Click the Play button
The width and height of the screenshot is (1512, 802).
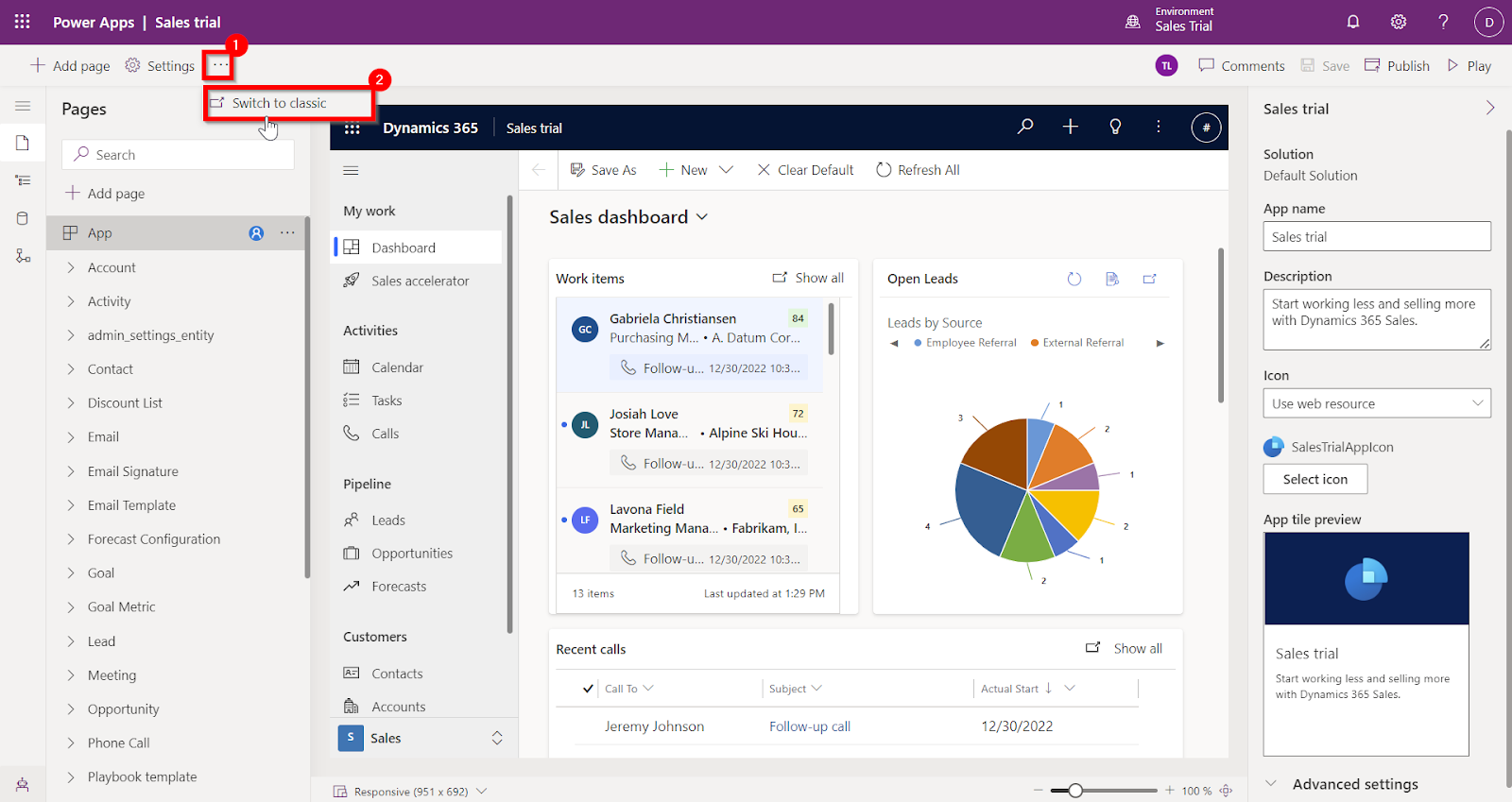click(x=1469, y=65)
